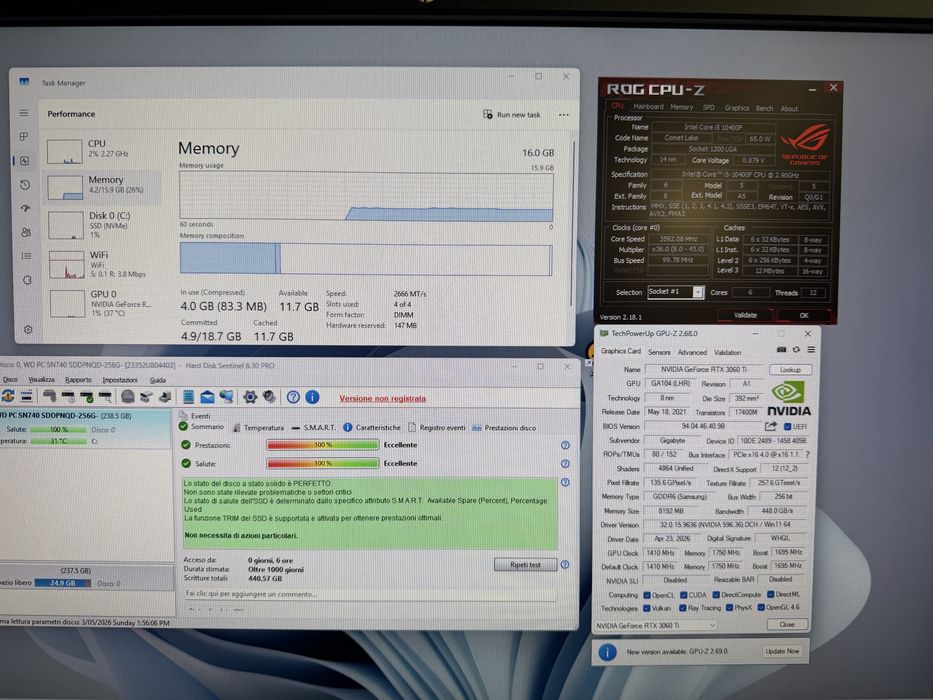Toggle UEFI checkbox in GPU-Z

[787, 427]
